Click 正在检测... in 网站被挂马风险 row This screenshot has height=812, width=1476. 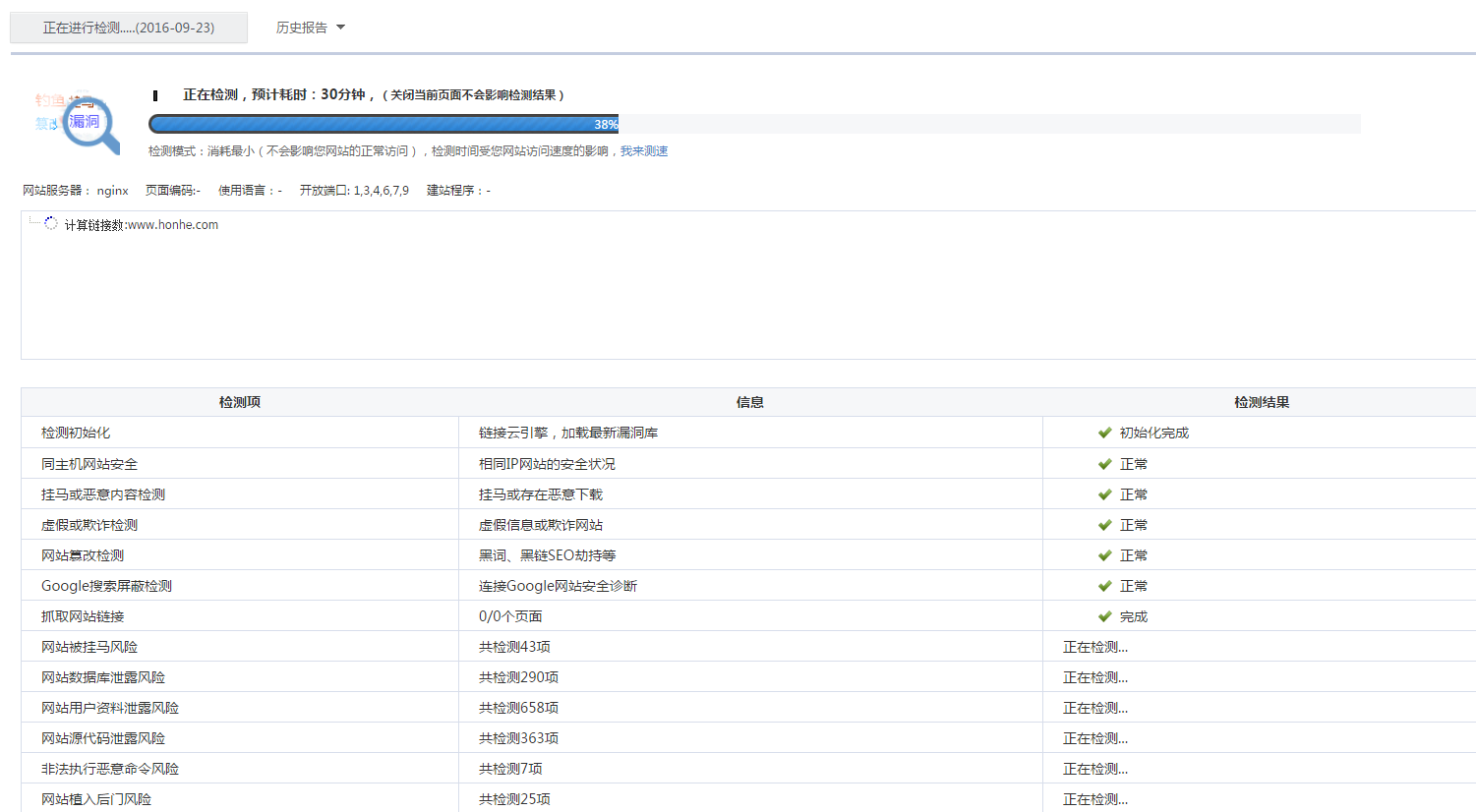click(1095, 647)
